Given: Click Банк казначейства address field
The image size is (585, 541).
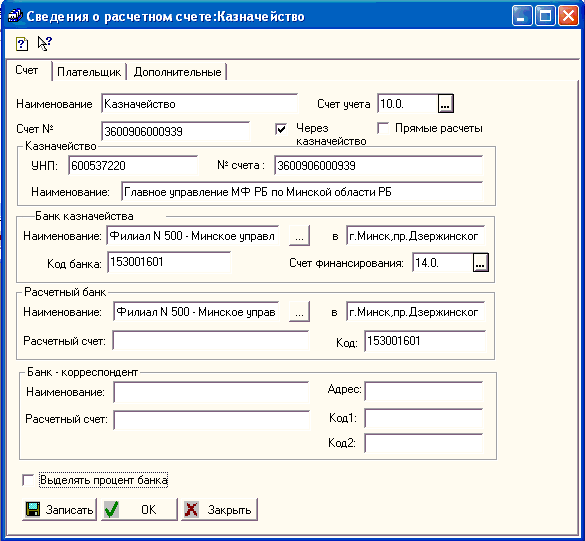Looking at the screenshot, I should [x=416, y=236].
